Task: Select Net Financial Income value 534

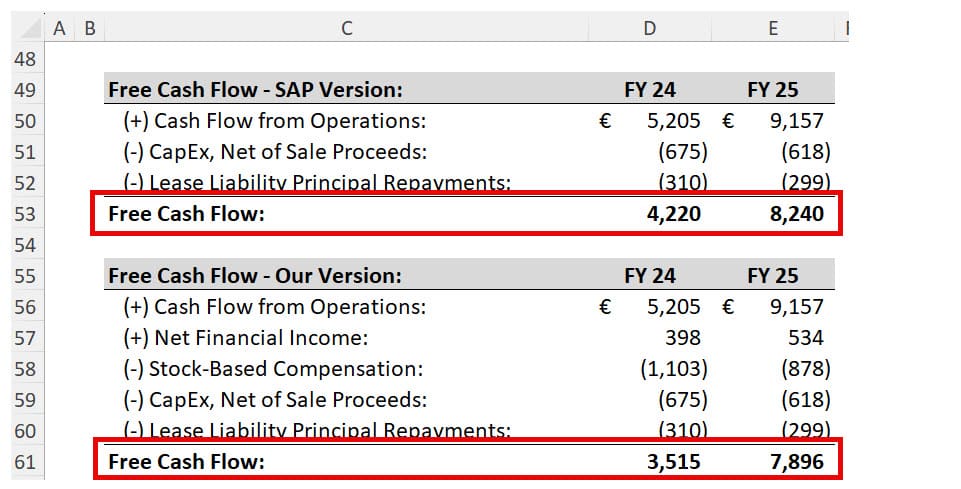Action: [805, 338]
